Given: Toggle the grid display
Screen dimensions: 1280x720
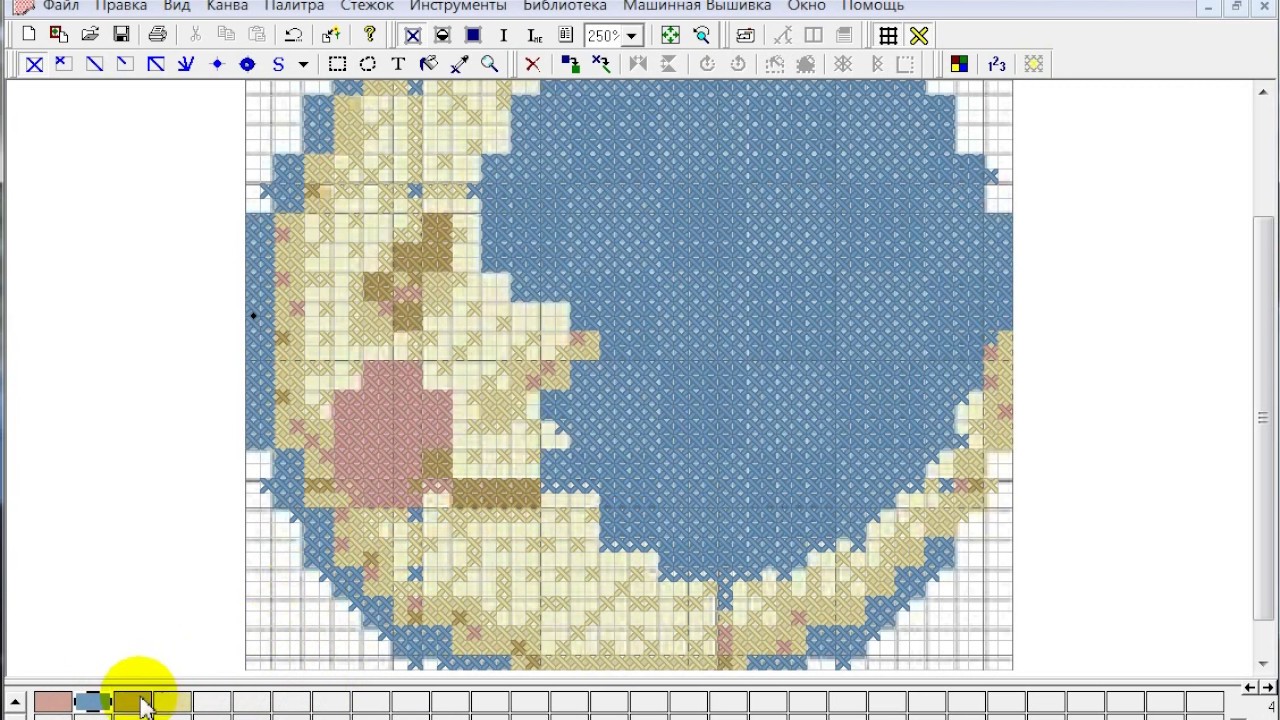Looking at the screenshot, I should pyautogui.click(x=888, y=35).
